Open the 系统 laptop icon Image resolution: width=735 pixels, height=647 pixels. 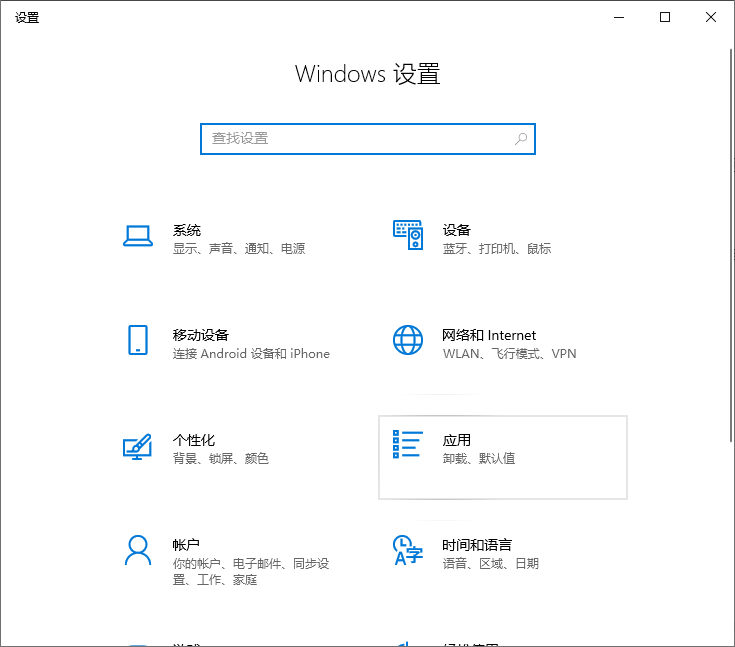click(x=138, y=236)
